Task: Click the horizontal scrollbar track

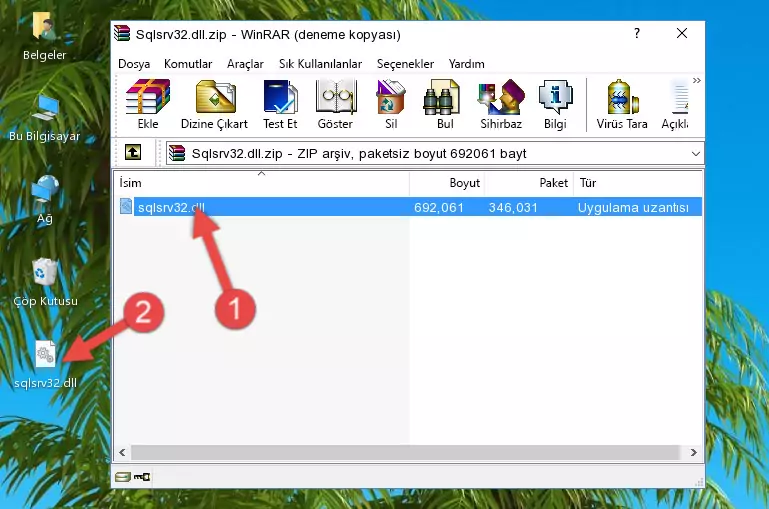Action: click(405, 452)
